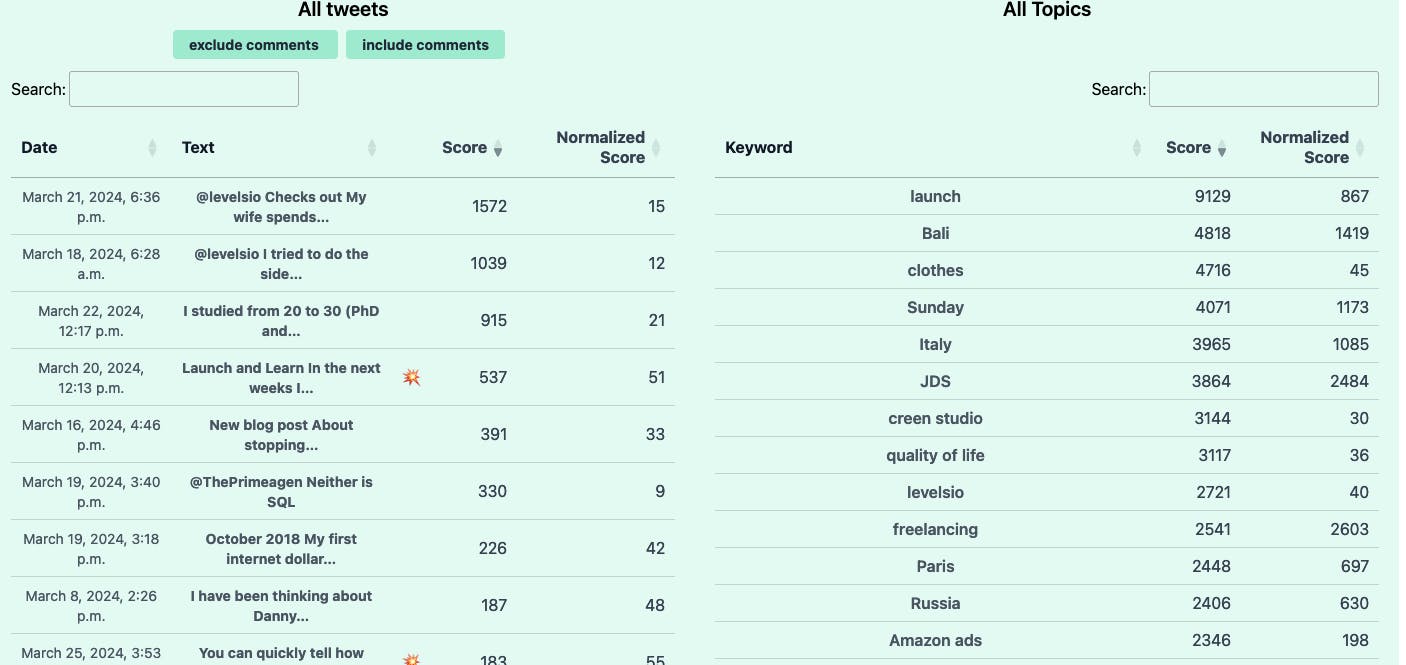
Task: Sort topics by Keyword column arrows
Action: coord(1137,148)
